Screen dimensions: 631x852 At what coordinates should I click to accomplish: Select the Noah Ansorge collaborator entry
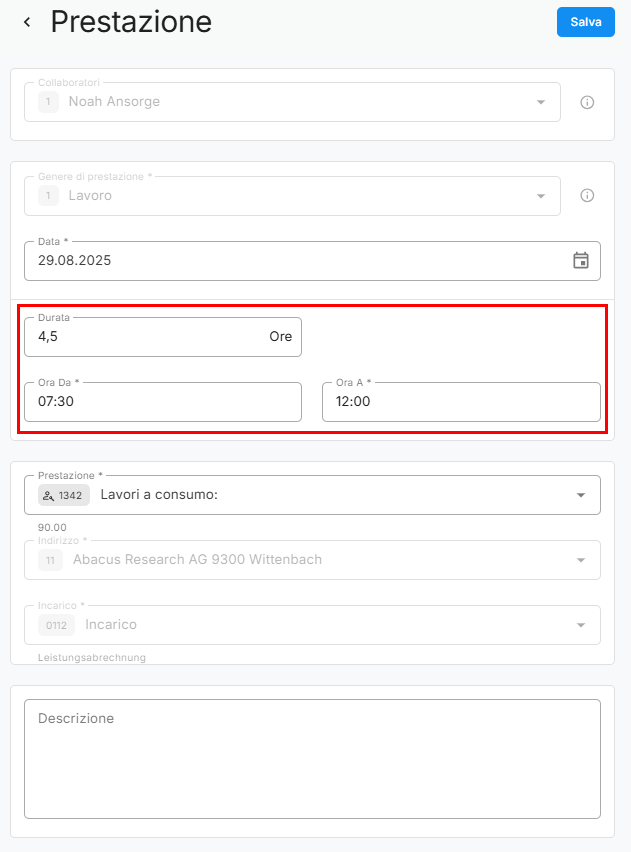[114, 102]
